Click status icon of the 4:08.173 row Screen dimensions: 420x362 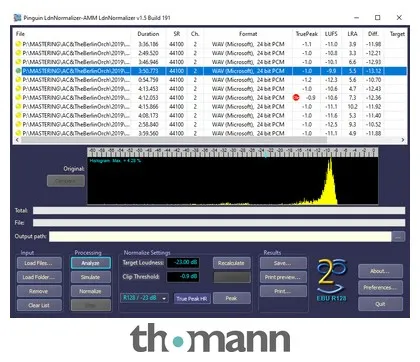18,115
